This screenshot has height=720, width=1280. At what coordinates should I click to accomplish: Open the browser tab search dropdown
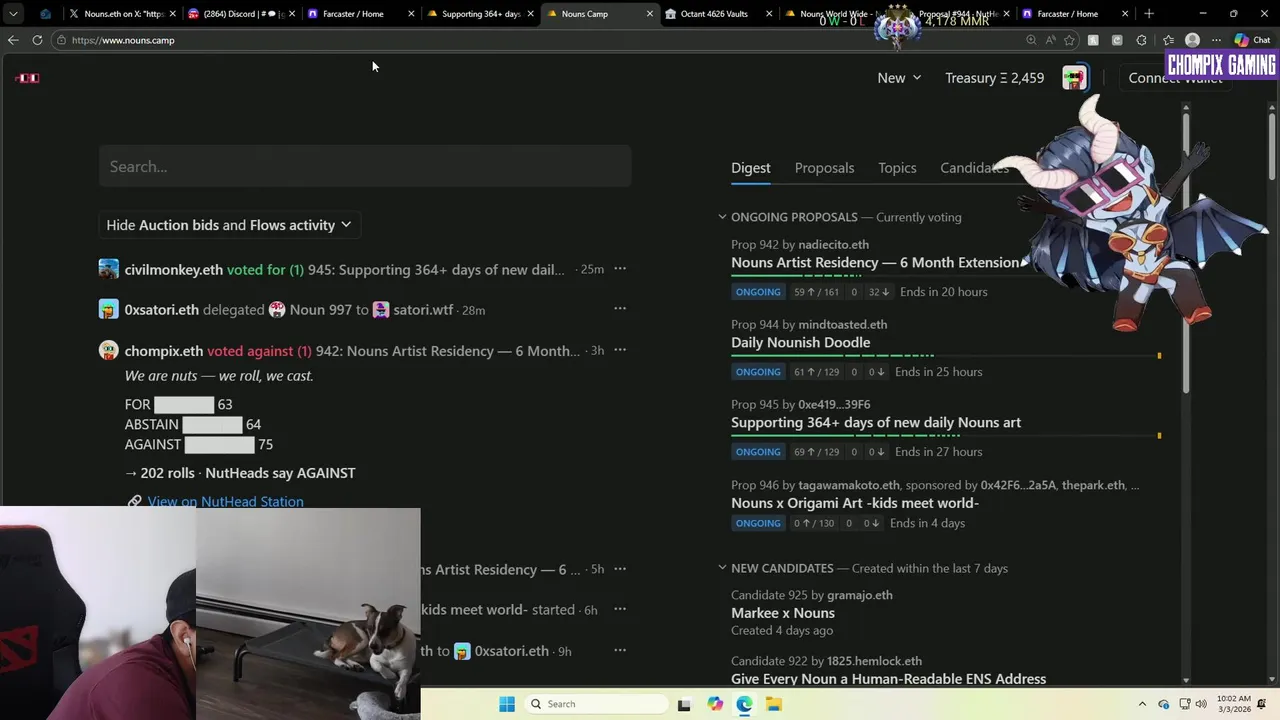click(x=13, y=14)
